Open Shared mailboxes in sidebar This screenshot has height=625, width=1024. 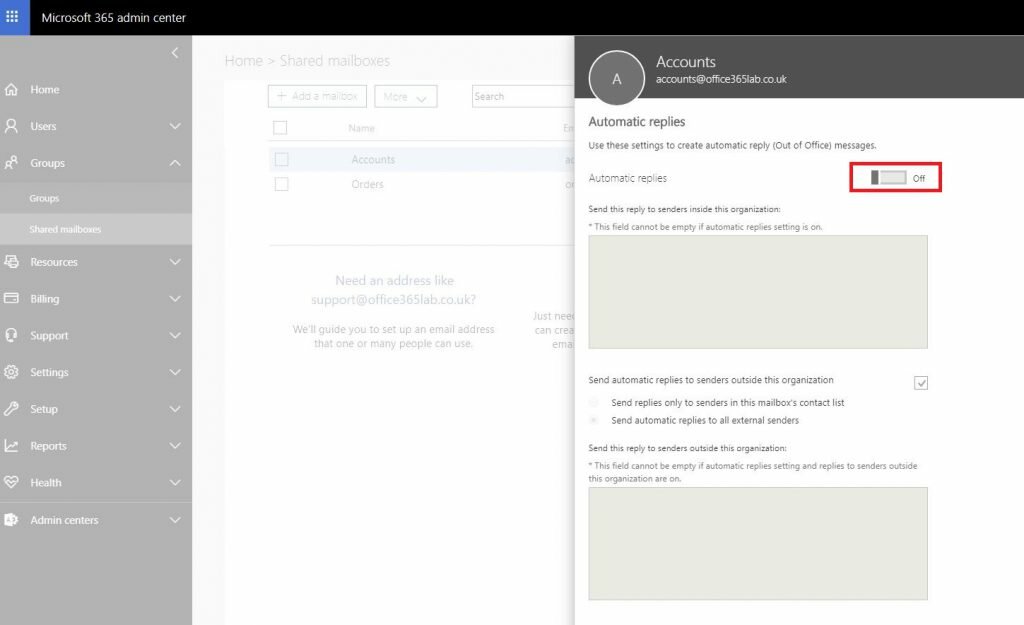coord(65,229)
